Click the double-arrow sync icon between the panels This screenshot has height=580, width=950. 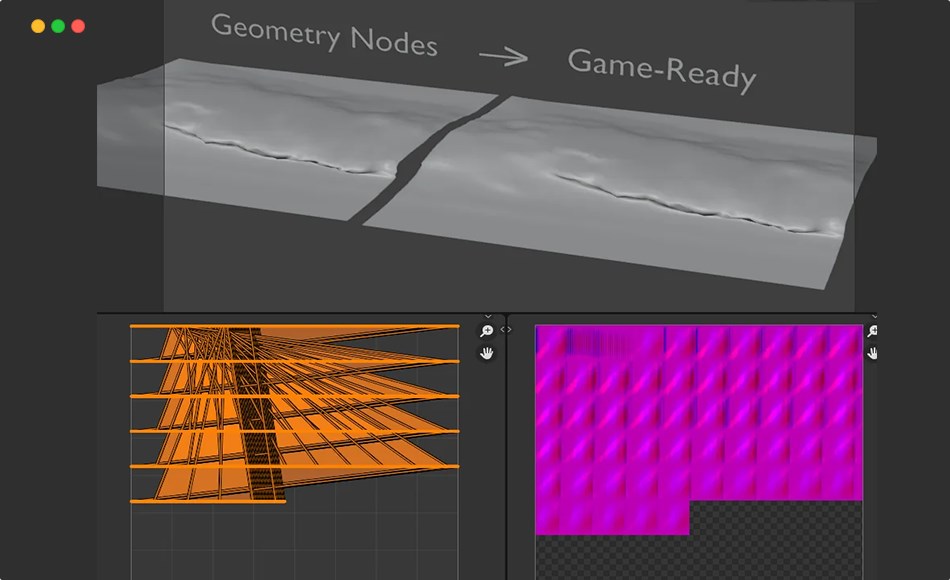pos(505,329)
